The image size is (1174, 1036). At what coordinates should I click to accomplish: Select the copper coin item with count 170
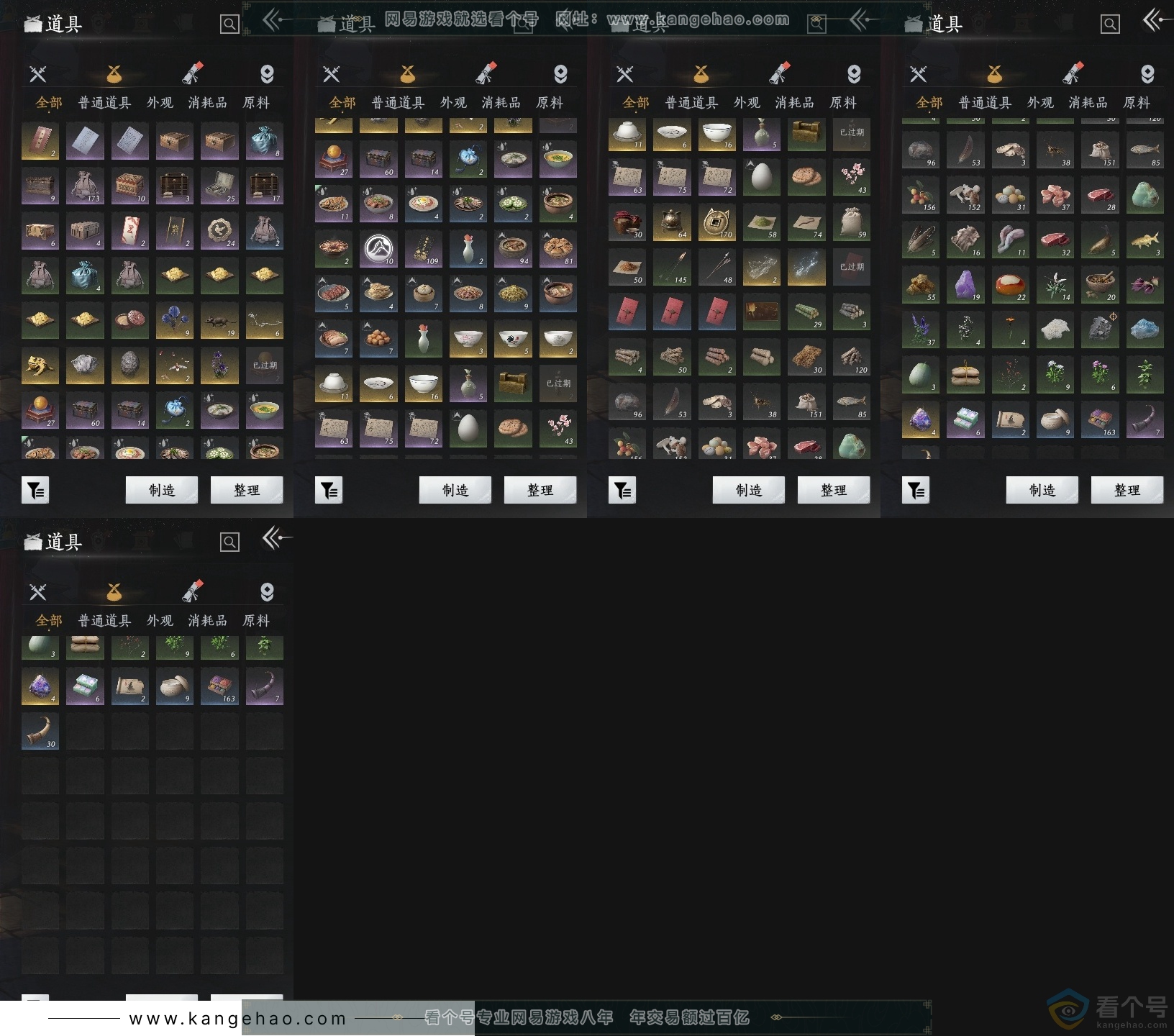click(716, 222)
